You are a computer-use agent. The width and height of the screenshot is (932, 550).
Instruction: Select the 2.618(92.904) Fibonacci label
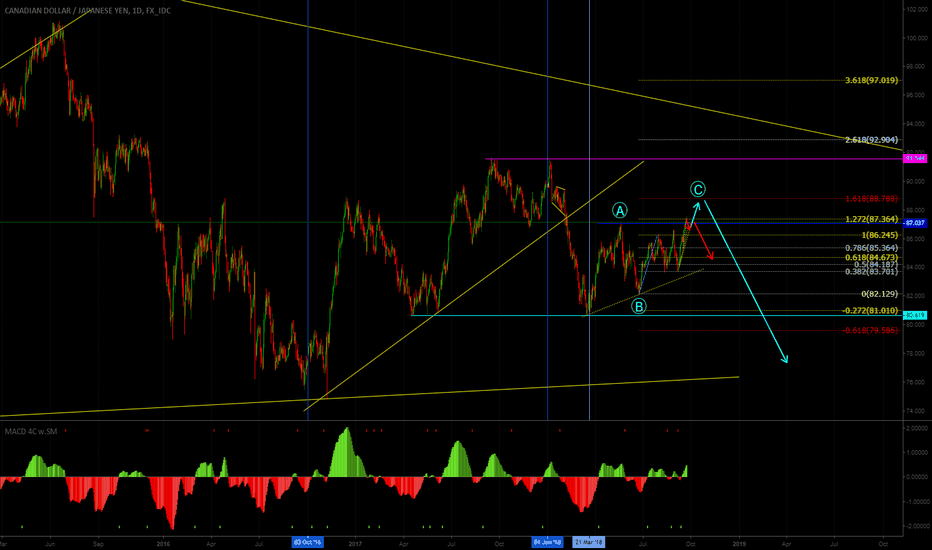tap(871, 140)
